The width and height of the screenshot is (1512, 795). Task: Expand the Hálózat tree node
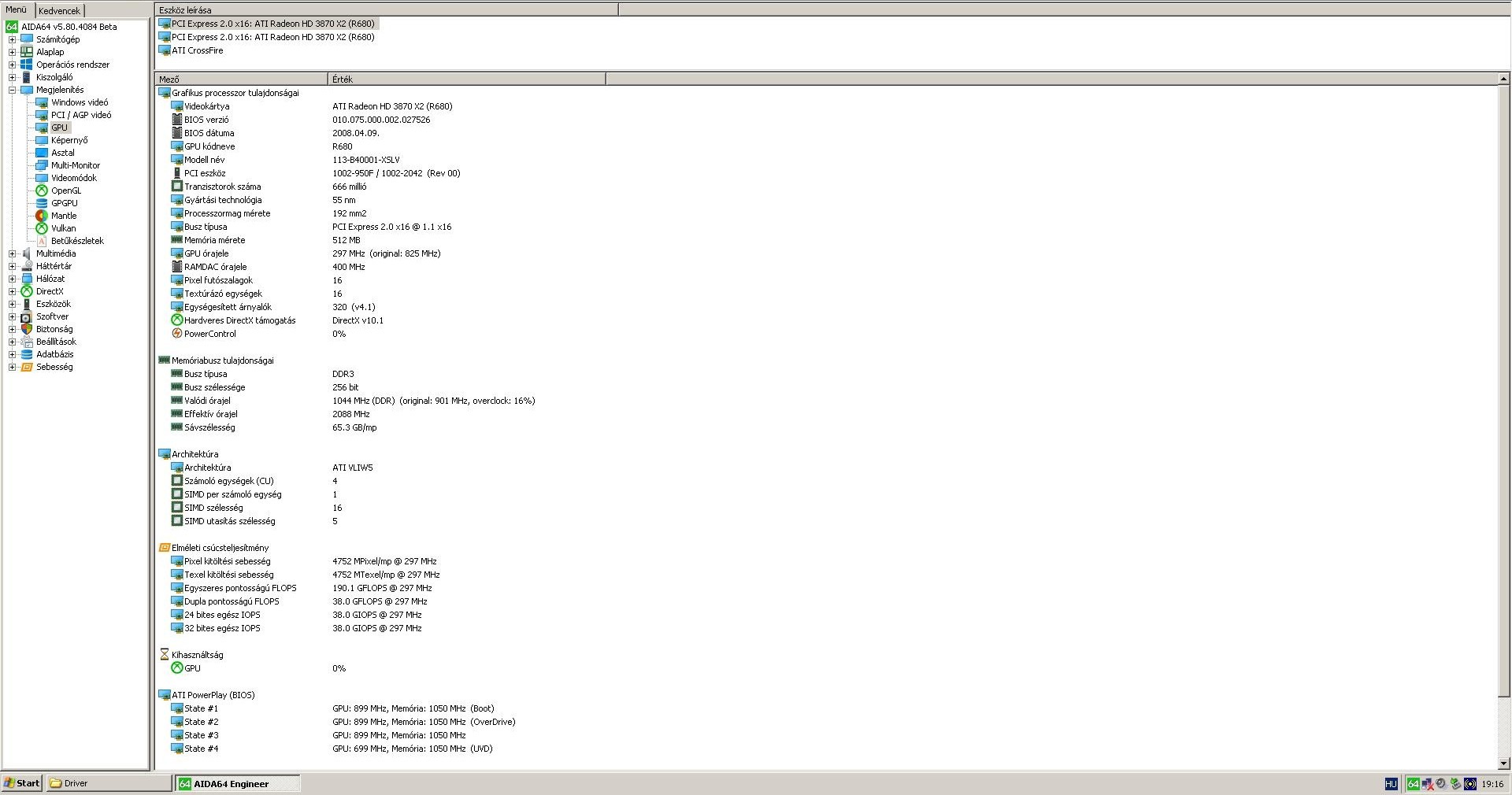point(12,279)
